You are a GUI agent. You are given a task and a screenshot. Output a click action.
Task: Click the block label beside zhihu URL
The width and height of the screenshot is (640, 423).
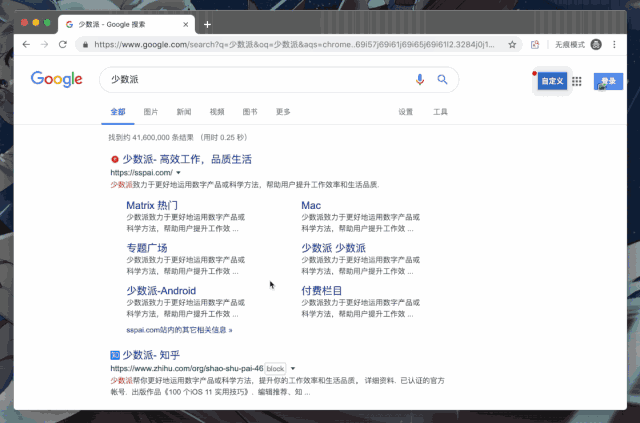click(x=275, y=369)
